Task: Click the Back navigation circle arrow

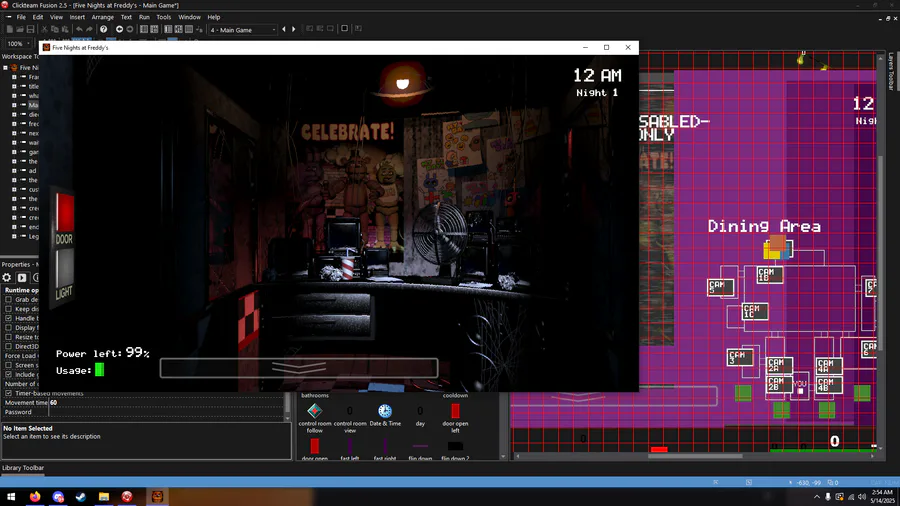Action: 119,29
